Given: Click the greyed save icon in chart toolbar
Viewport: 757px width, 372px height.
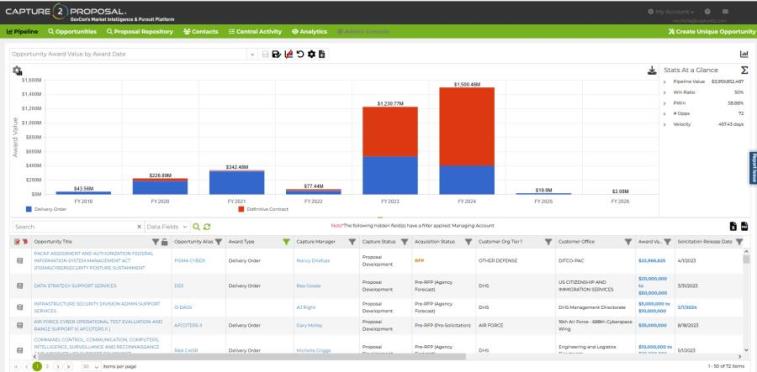Looking at the screenshot, I should (265, 55).
